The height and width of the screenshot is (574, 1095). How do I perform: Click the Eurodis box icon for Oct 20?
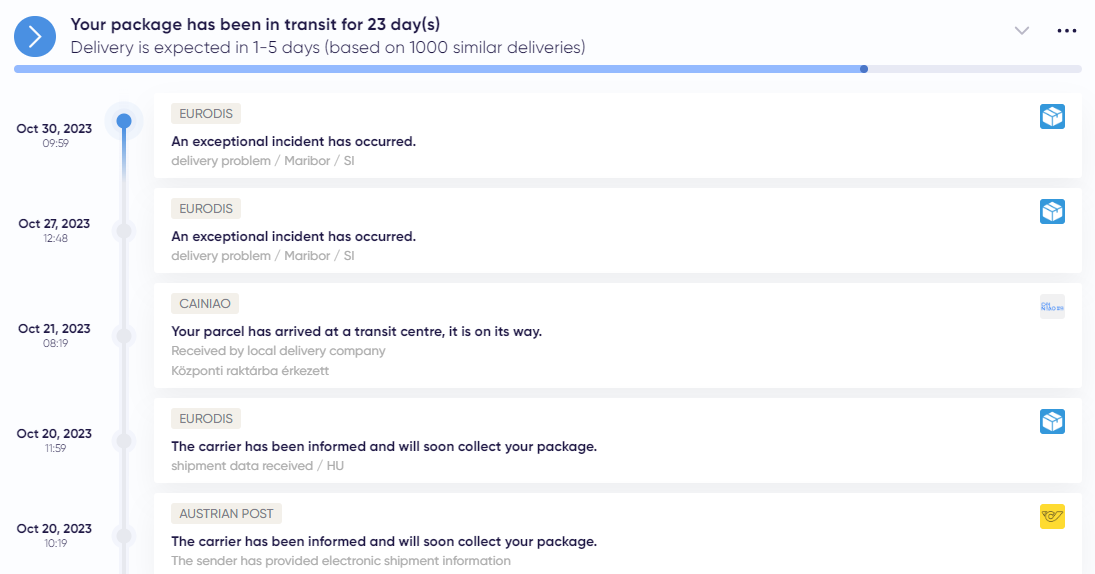(x=1052, y=422)
